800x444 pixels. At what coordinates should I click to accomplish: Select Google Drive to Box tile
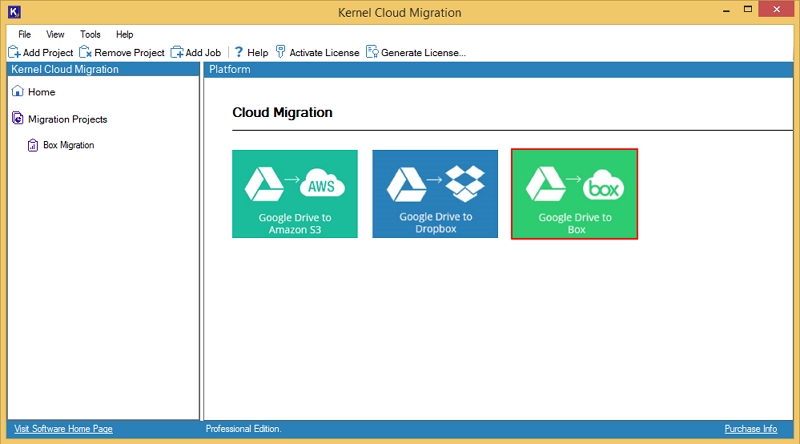(574, 194)
